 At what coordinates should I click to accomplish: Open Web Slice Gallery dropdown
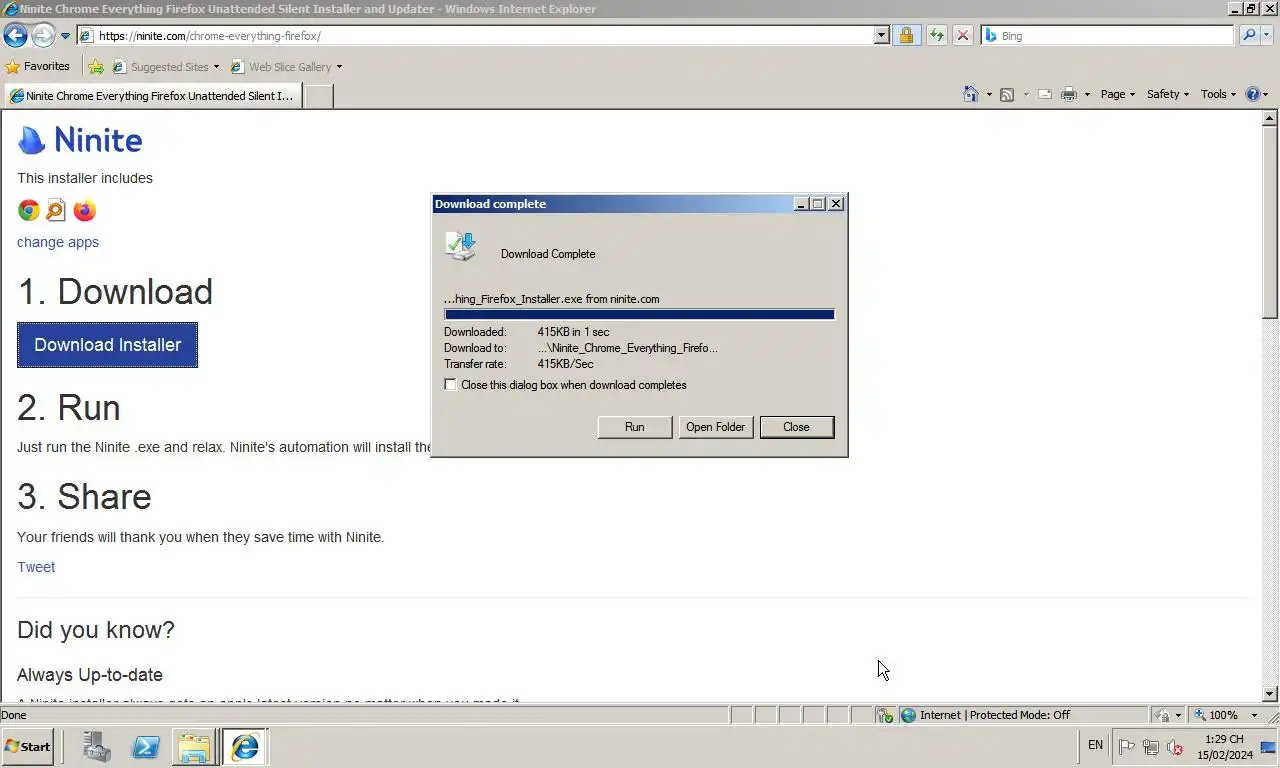(286, 67)
